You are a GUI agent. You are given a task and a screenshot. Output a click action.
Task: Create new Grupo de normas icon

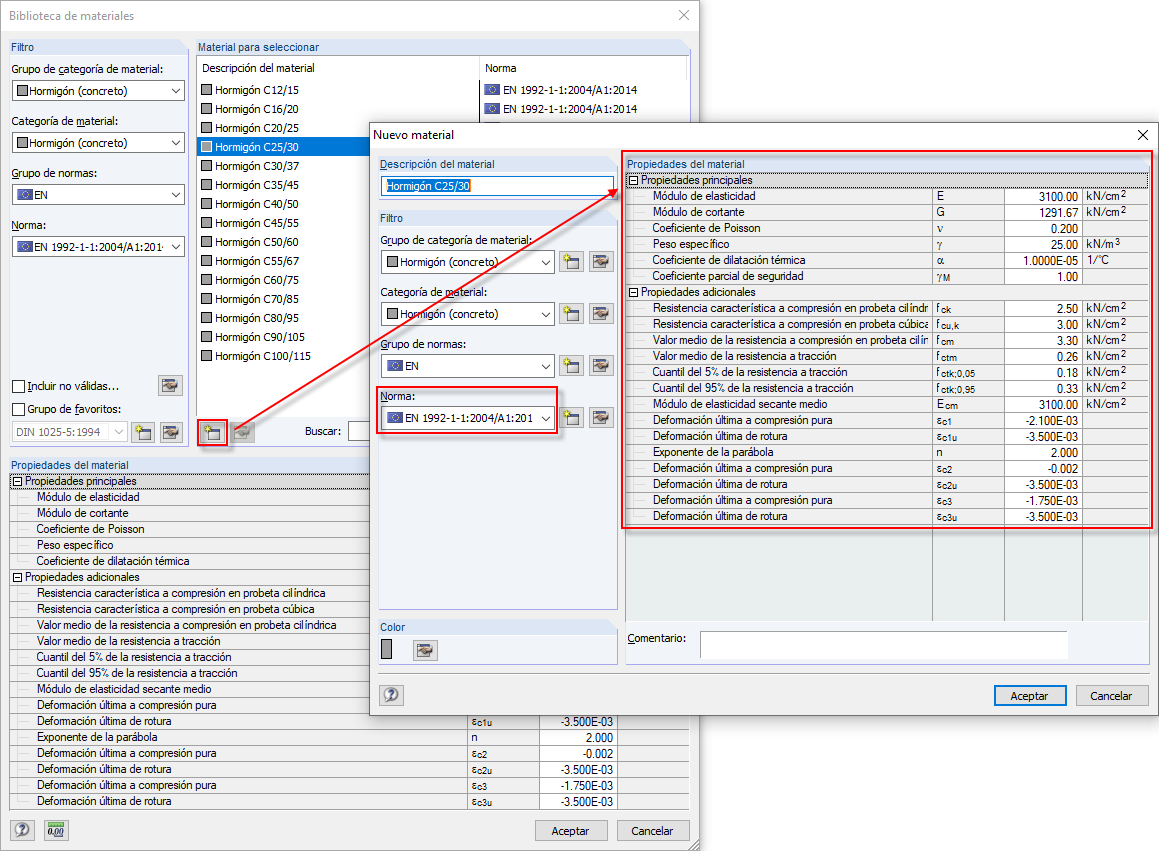pyautogui.click(x=571, y=365)
